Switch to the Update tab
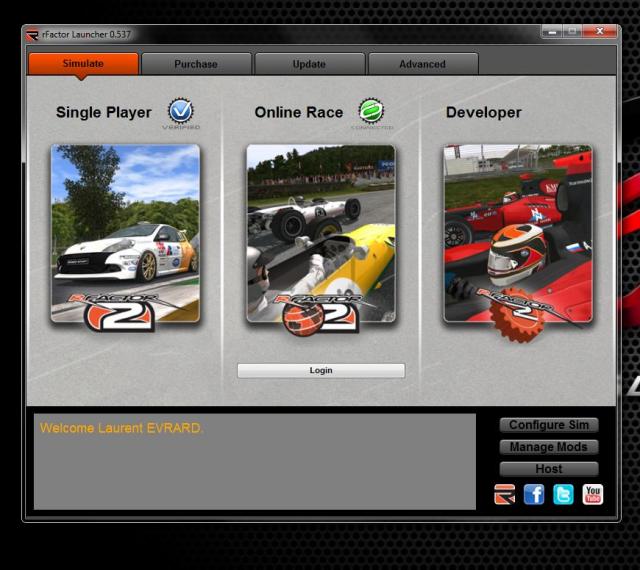This screenshot has height=570, width=640. tap(309, 64)
